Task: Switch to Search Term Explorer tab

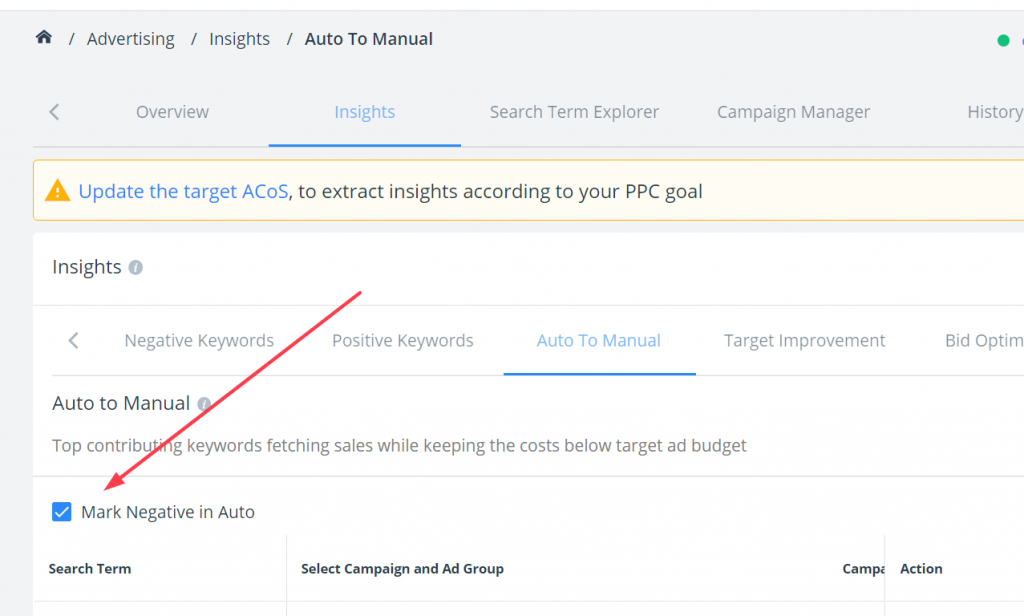Action: (574, 112)
